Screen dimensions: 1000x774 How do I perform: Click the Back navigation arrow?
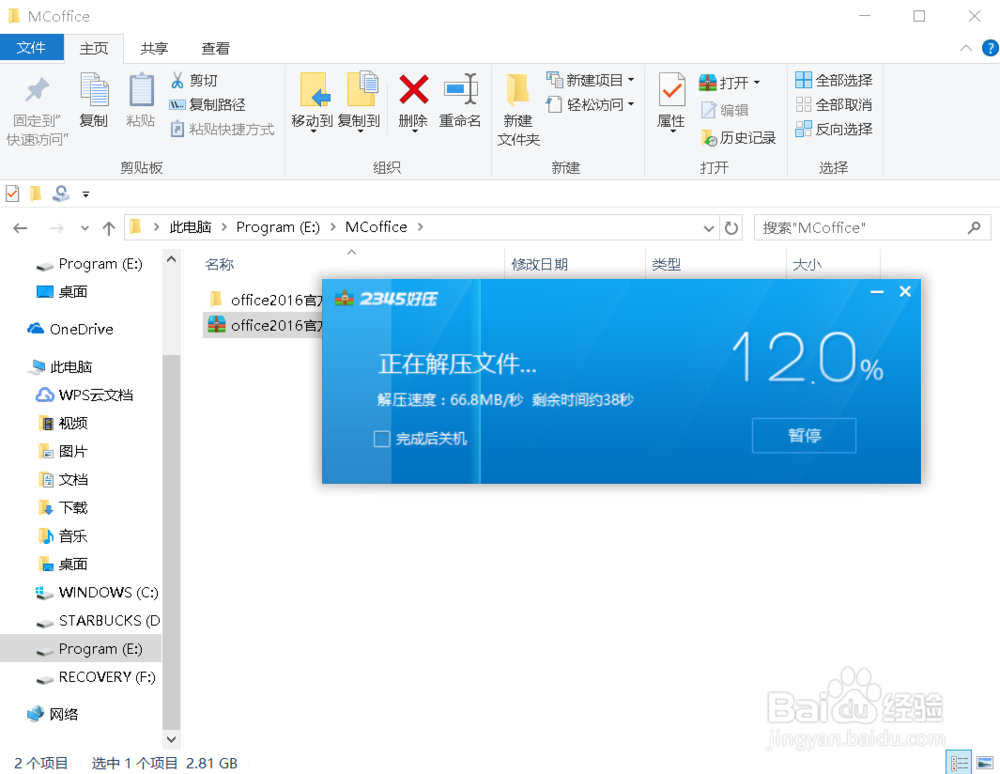20,228
